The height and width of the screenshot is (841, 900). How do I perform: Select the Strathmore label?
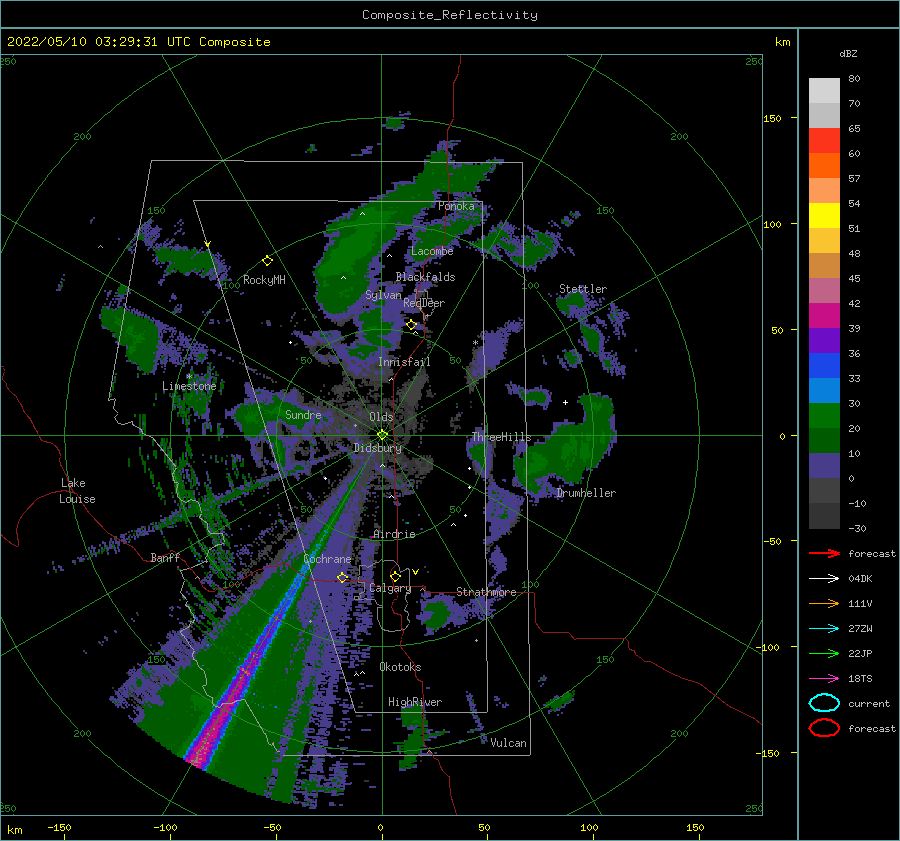pyautogui.click(x=486, y=592)
